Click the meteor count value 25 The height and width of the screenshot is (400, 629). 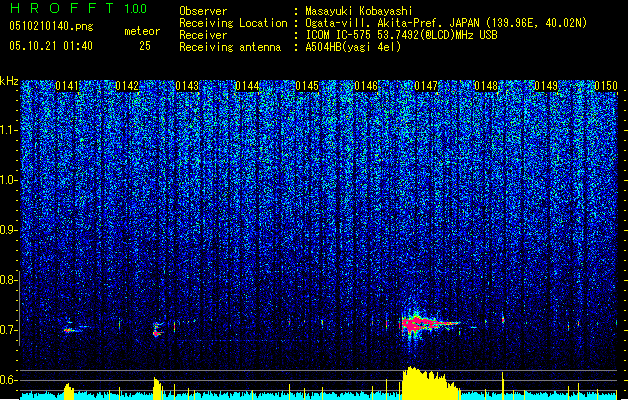(x=145, y=46)
